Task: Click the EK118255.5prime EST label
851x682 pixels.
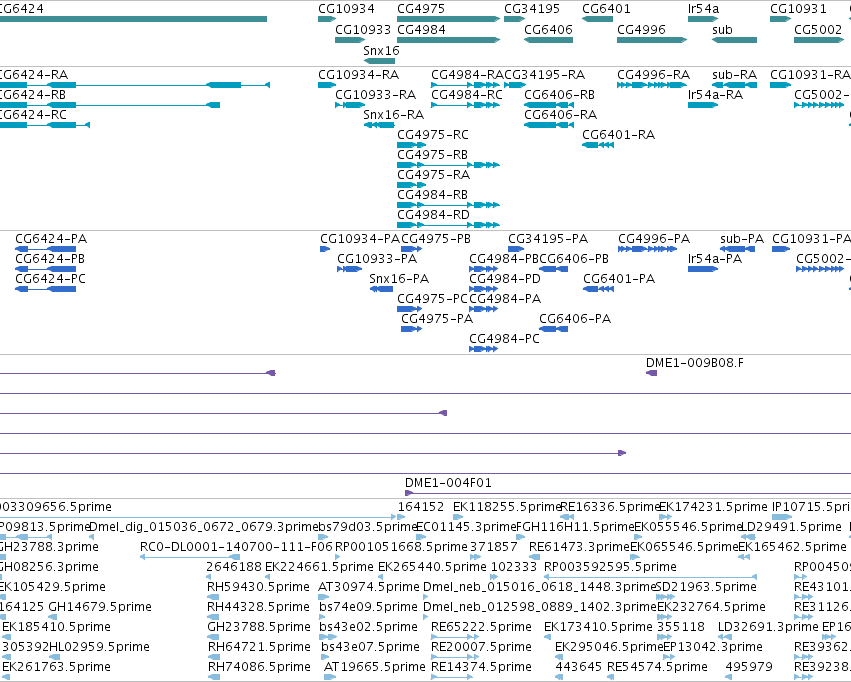Action: point(507,507)
